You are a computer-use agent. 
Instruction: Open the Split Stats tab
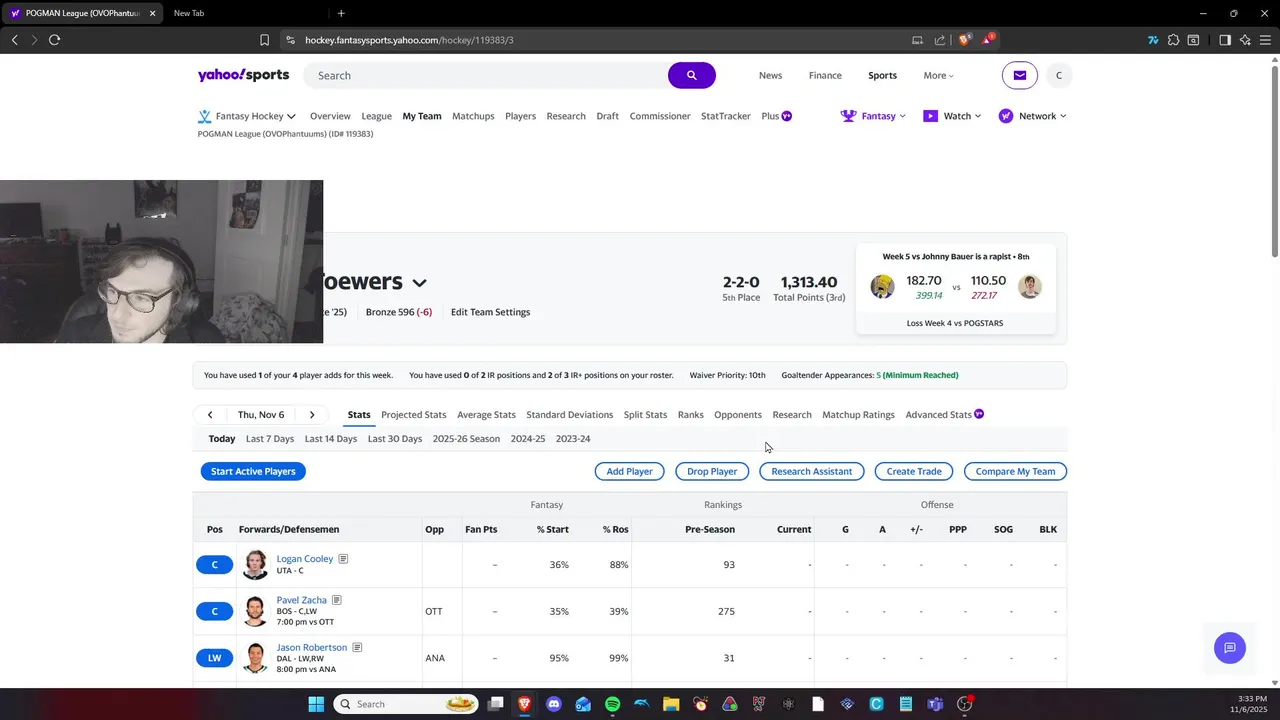tap(645, 415)
